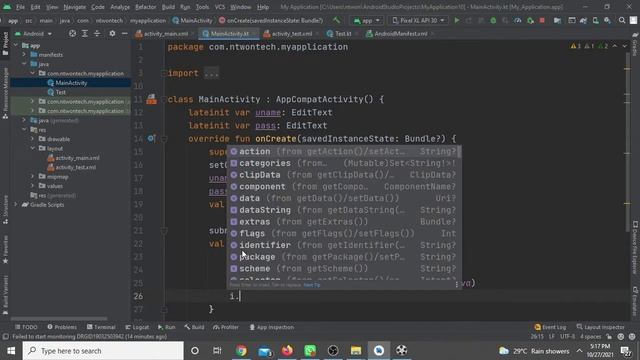
Task: Open the AVD Manager device icon
Action: pos(596,20)
